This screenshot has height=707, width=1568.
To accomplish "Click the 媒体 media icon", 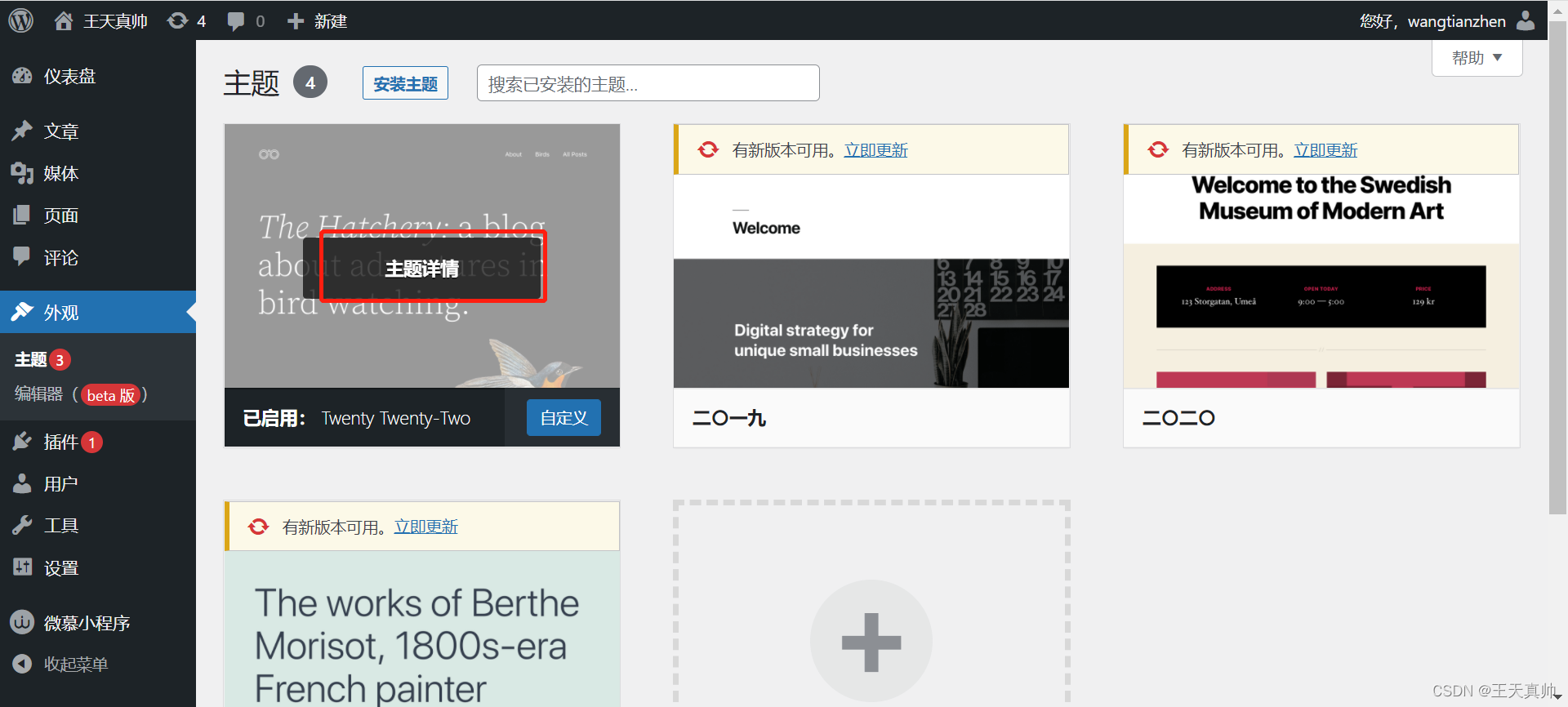I will tap(22, 173).
